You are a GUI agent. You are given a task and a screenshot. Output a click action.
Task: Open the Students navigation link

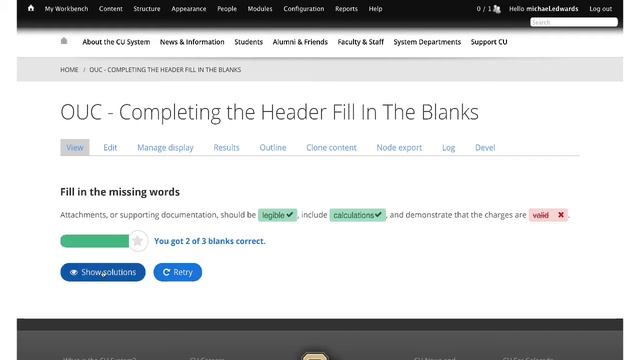click(249, 42)
